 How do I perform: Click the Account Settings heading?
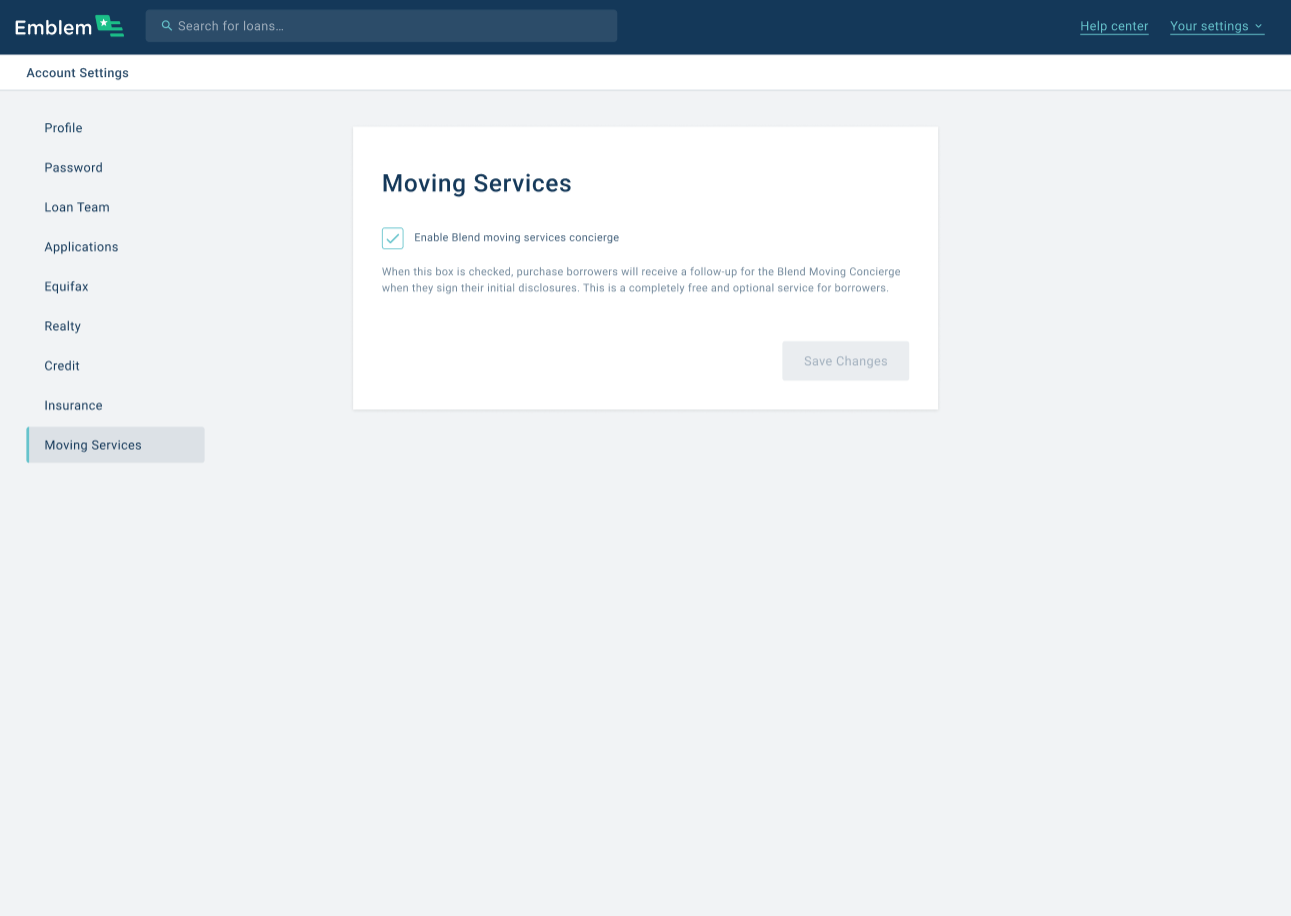[78, 73]
